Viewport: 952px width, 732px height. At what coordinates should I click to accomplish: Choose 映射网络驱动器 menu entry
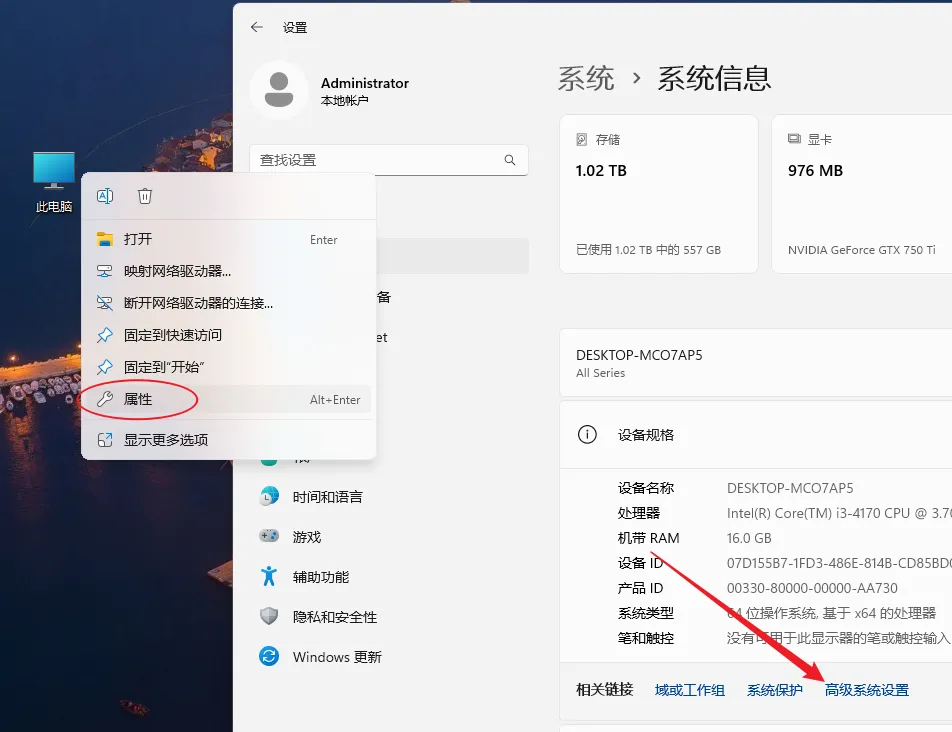point(228,271)
